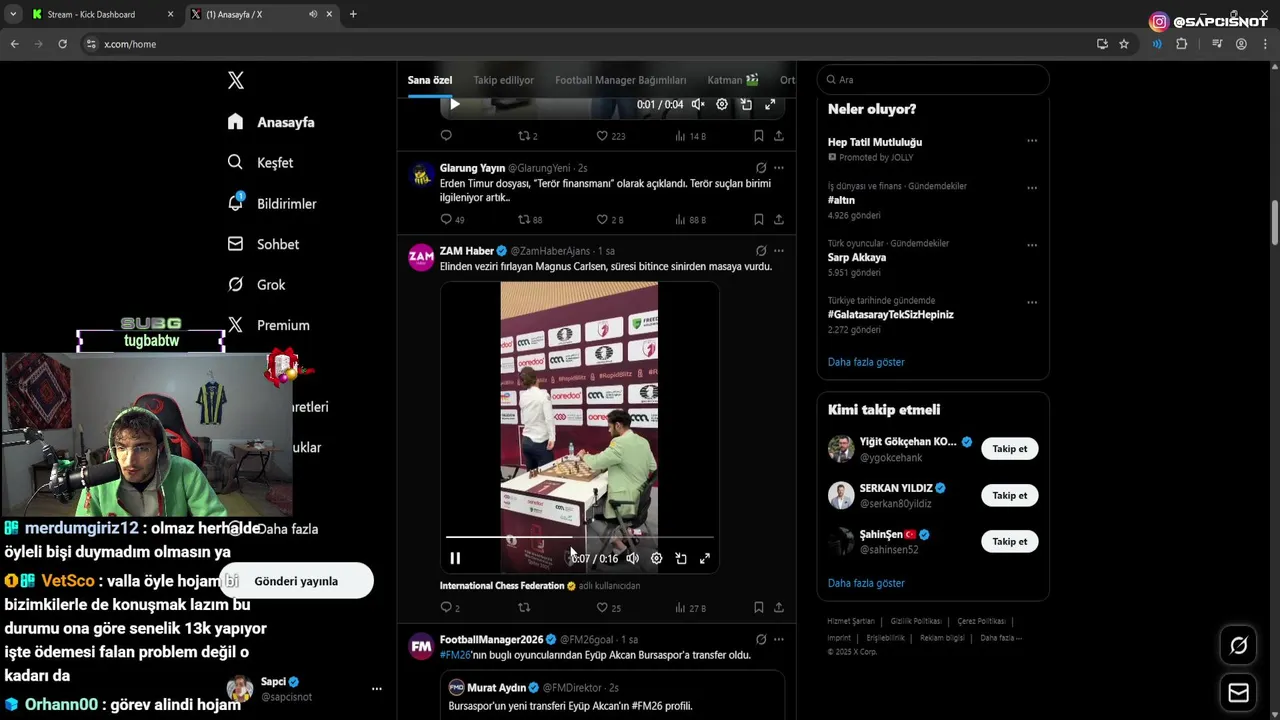This screenshot has height=720, width=1280.
Task: Play the top video
Action: 455,104
